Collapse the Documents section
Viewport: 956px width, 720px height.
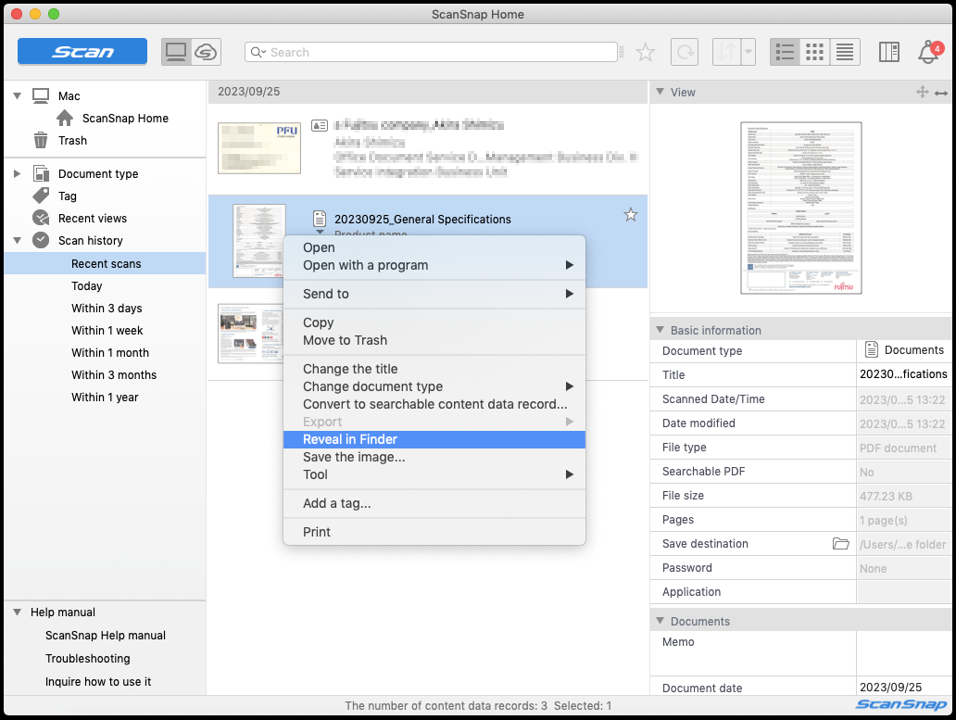pyautogui.click(x=660, y=621)
